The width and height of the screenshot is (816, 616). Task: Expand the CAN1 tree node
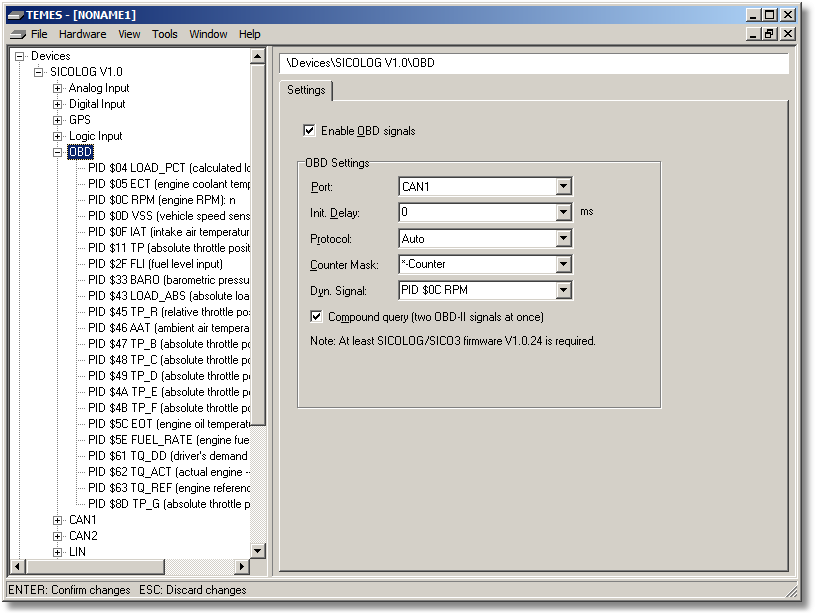point(57,520)
